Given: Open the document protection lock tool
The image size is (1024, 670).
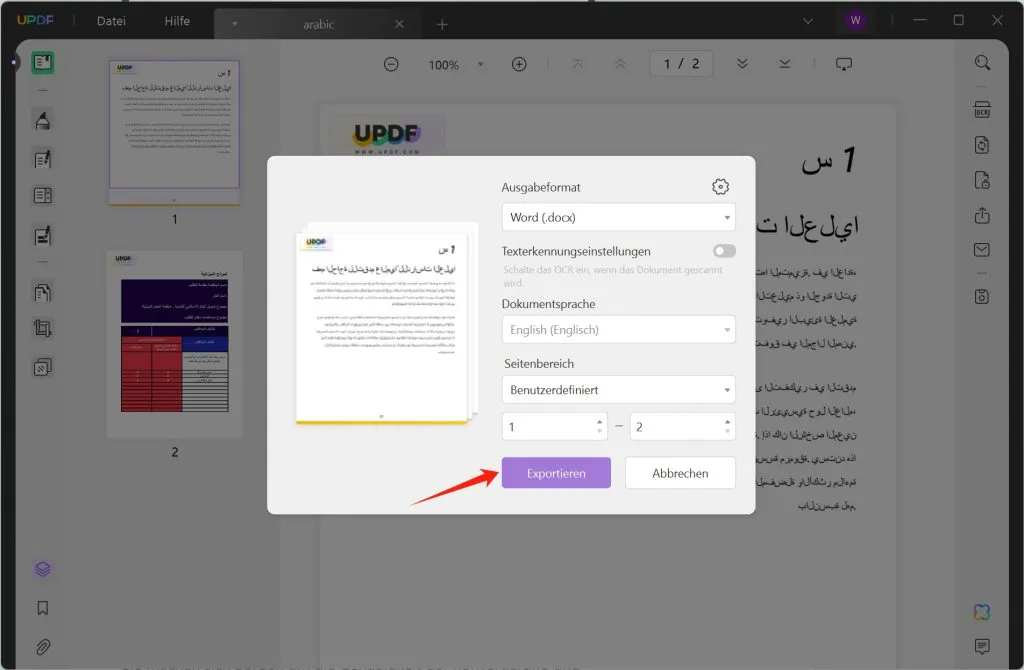Looking at the screenshot, I should pyautogui.click(x=981, y=180).
